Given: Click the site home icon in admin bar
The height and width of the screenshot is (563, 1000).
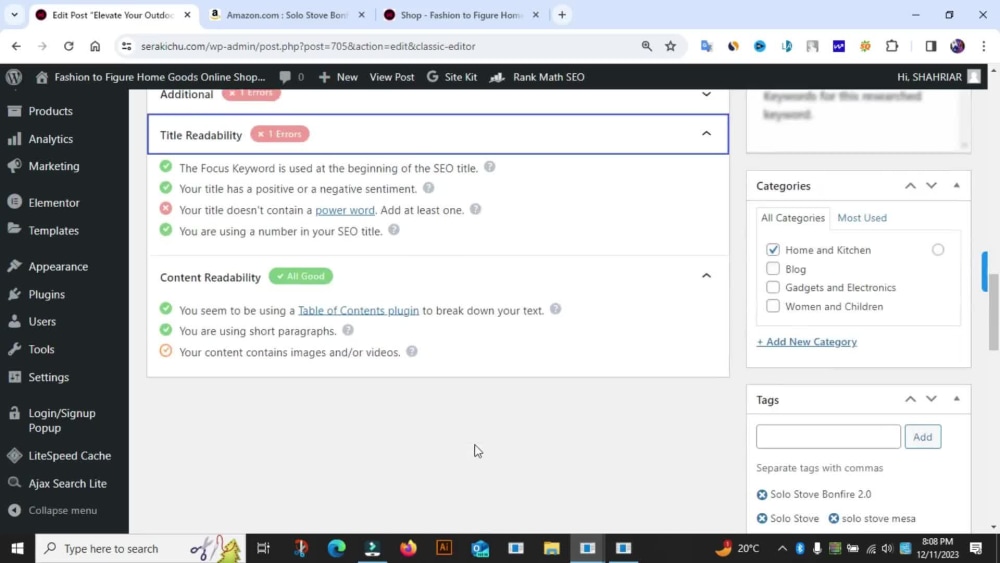Looking at the screenshot, I should [x=42, y=77].
